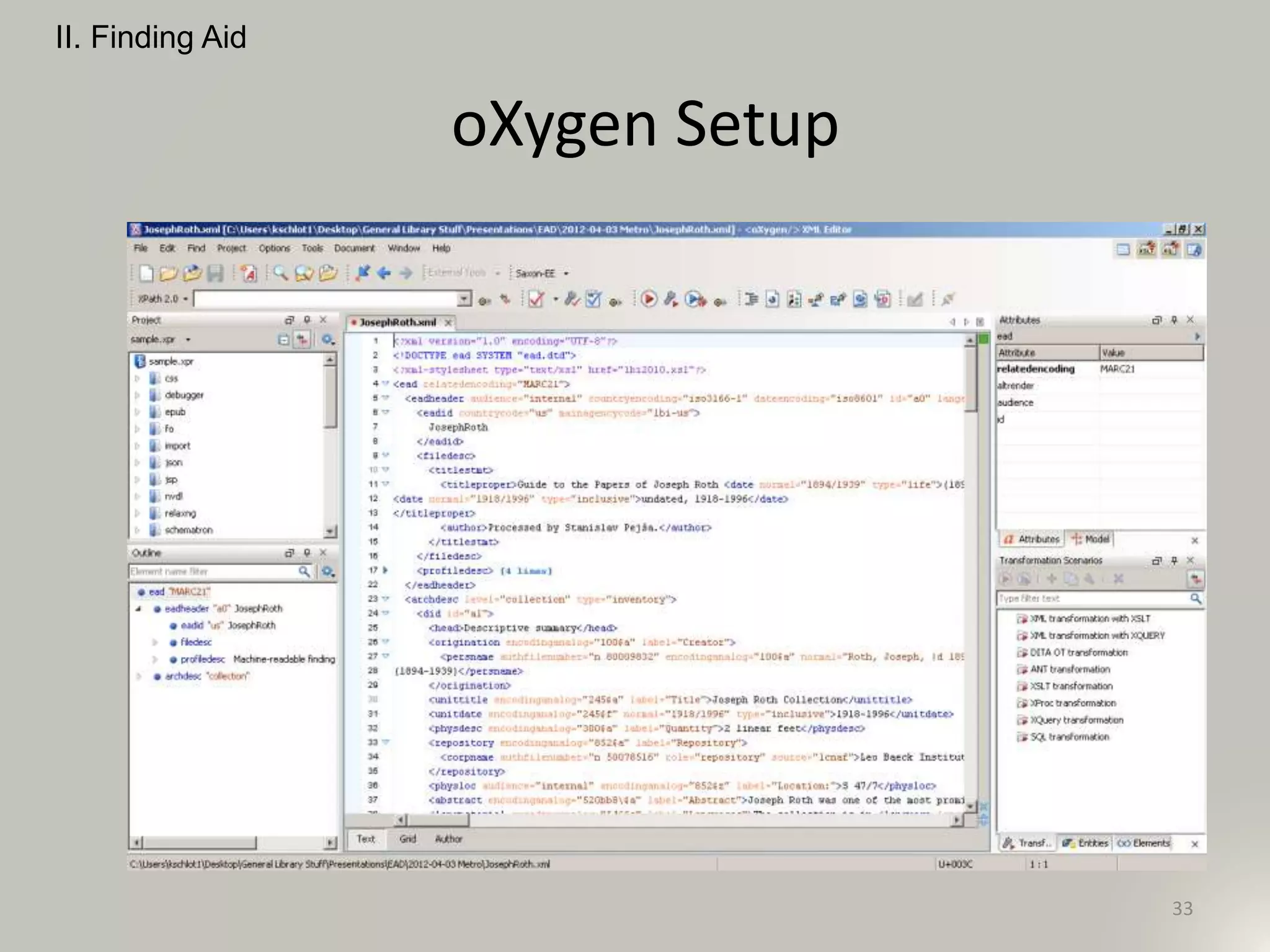Image resolution: width=1270 pixels, height=952 pixels.
Task: Click green validation status square
Action: pyautogui.click(x=984, y=339)
